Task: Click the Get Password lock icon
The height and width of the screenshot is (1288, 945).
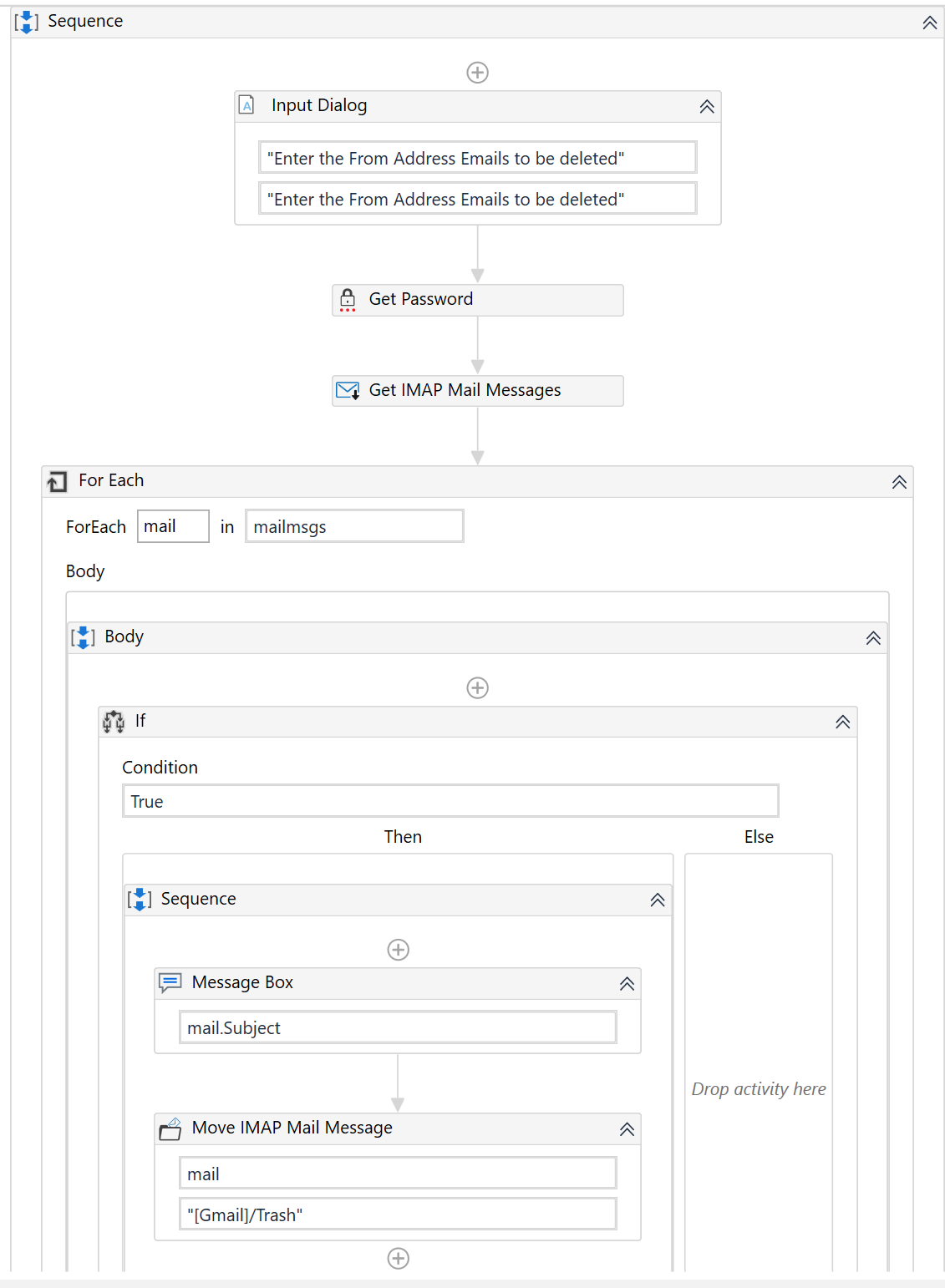Action: 348,299
